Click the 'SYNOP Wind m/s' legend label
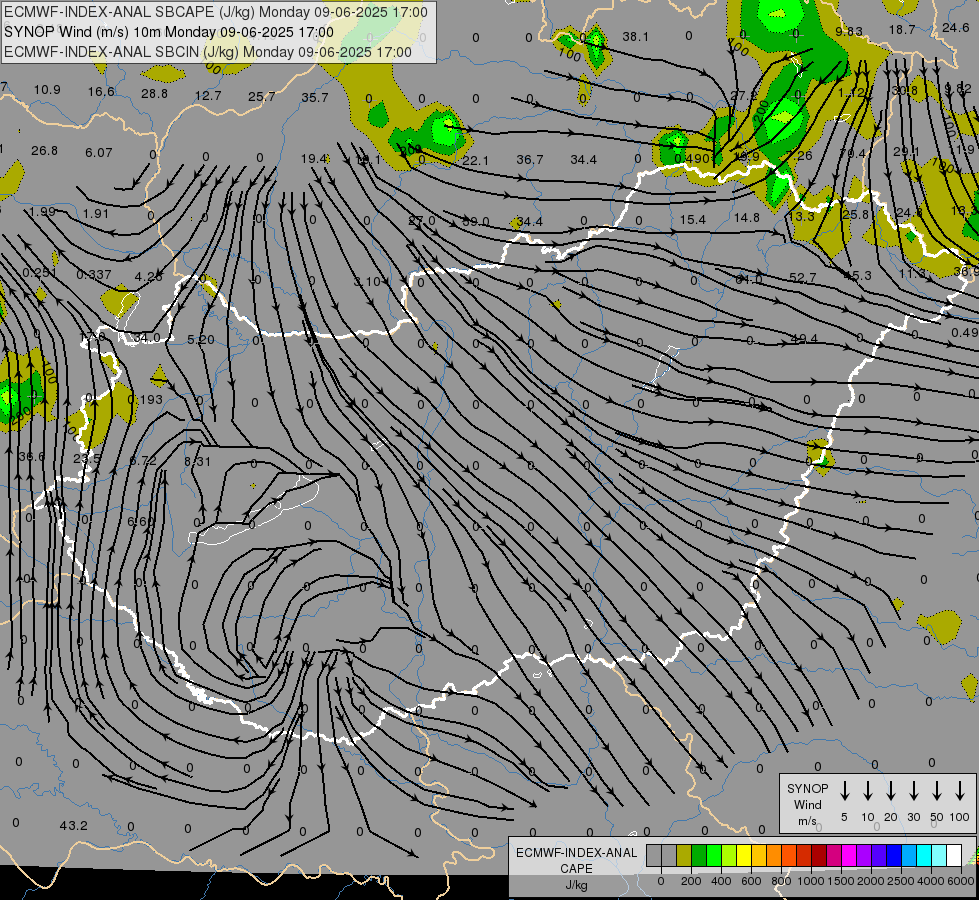 coord(807,804)
